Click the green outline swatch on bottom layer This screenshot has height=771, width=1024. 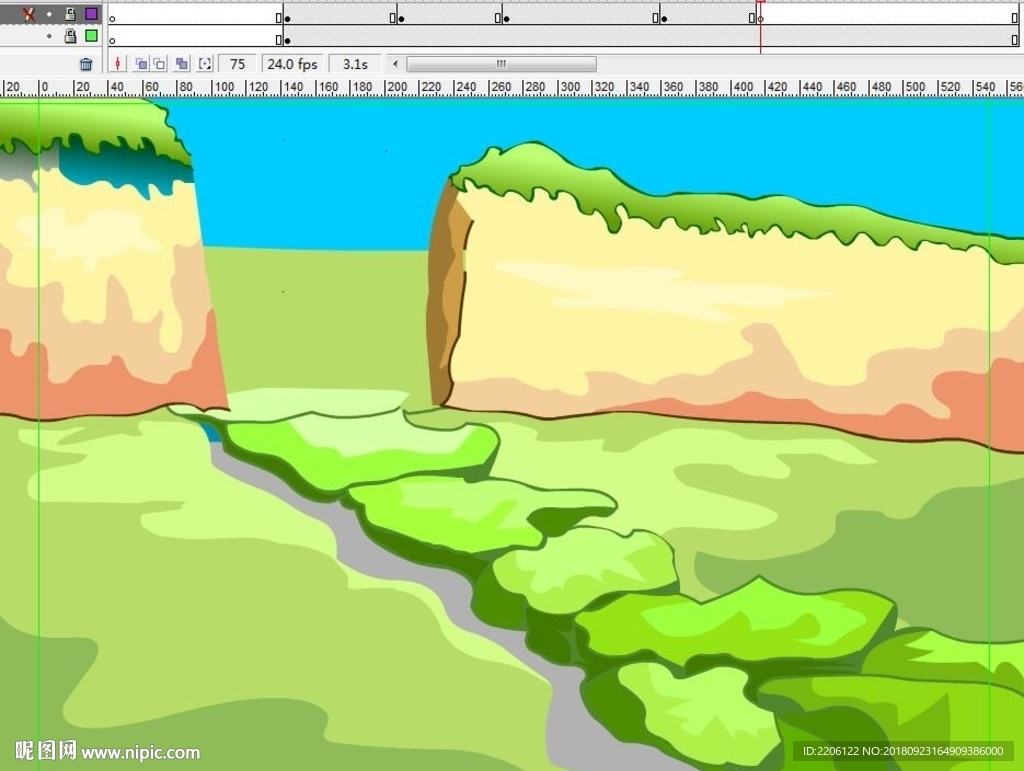pyautogui.click(x=91, y=36)
